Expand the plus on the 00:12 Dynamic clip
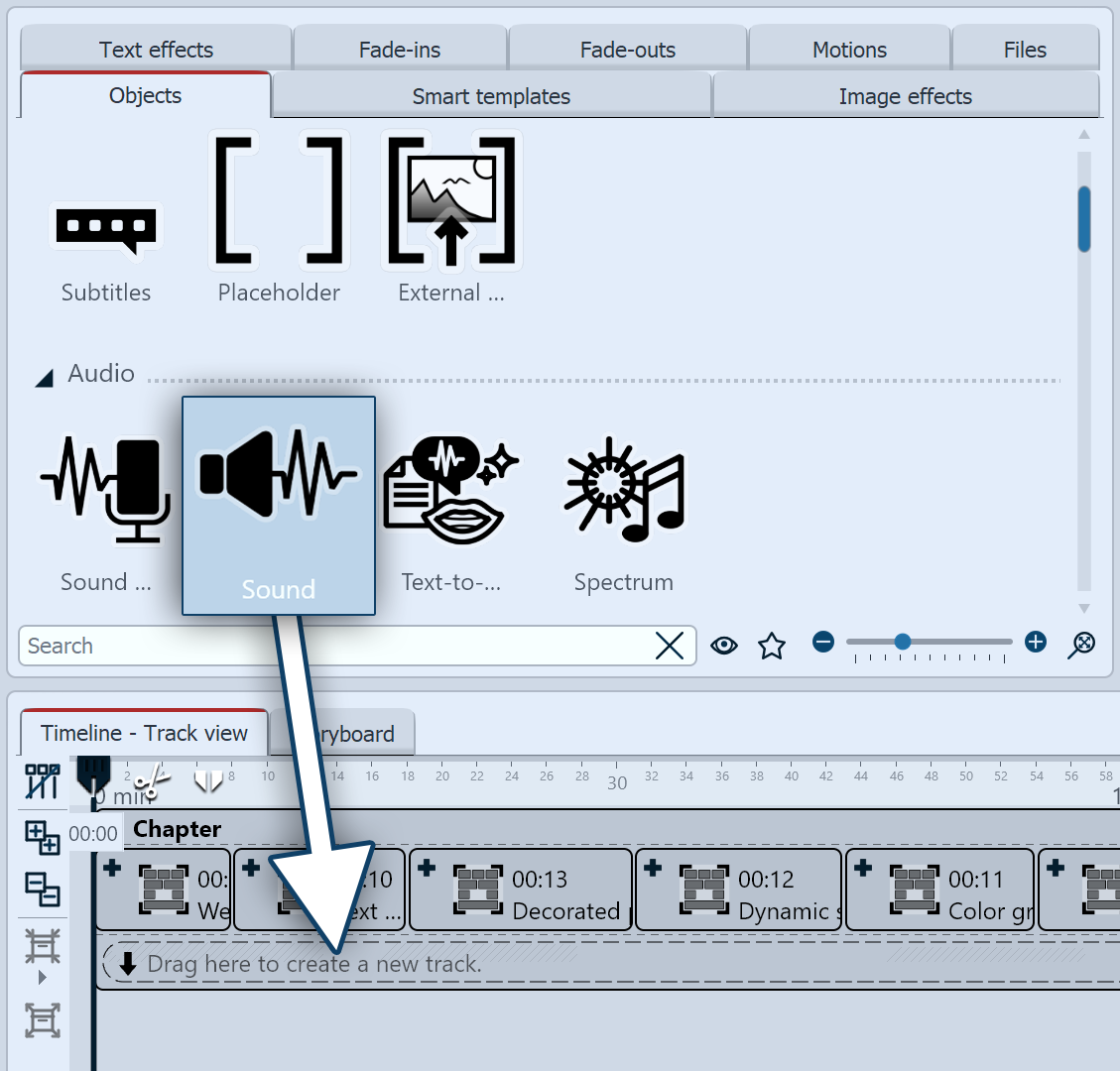 tap(653, 868)
